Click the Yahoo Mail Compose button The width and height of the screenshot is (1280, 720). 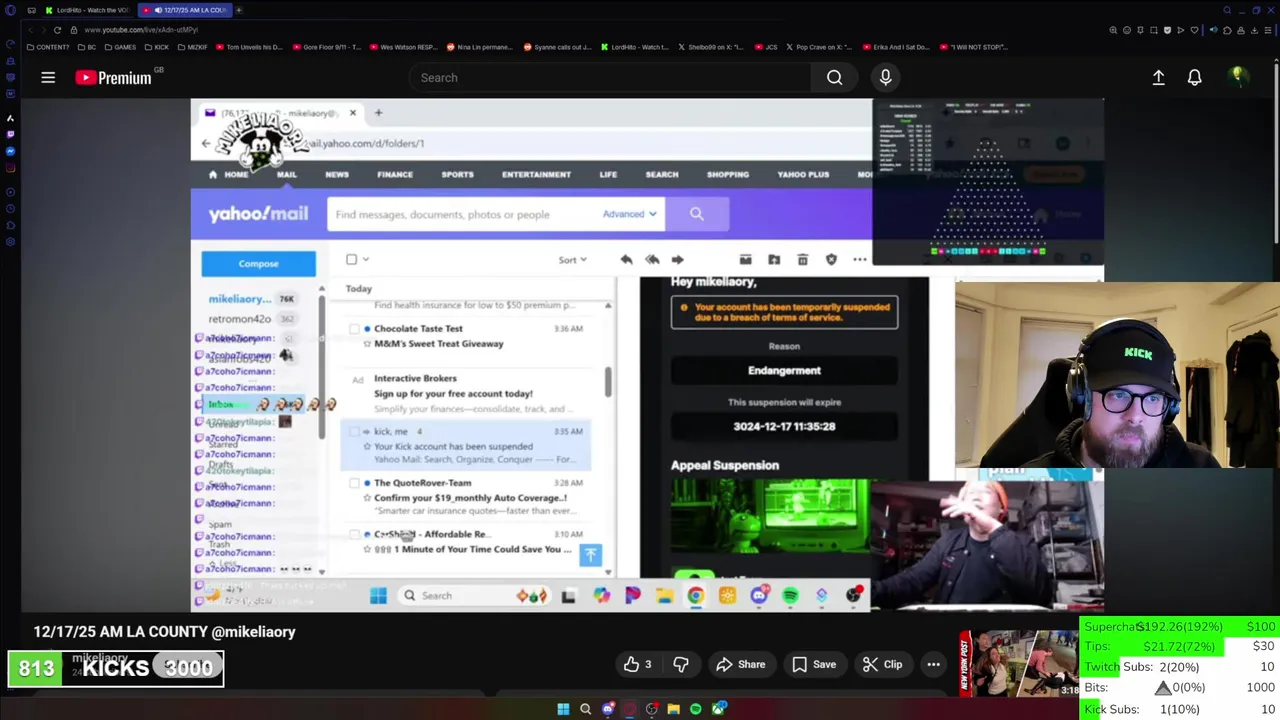click(x=258, y=264)
